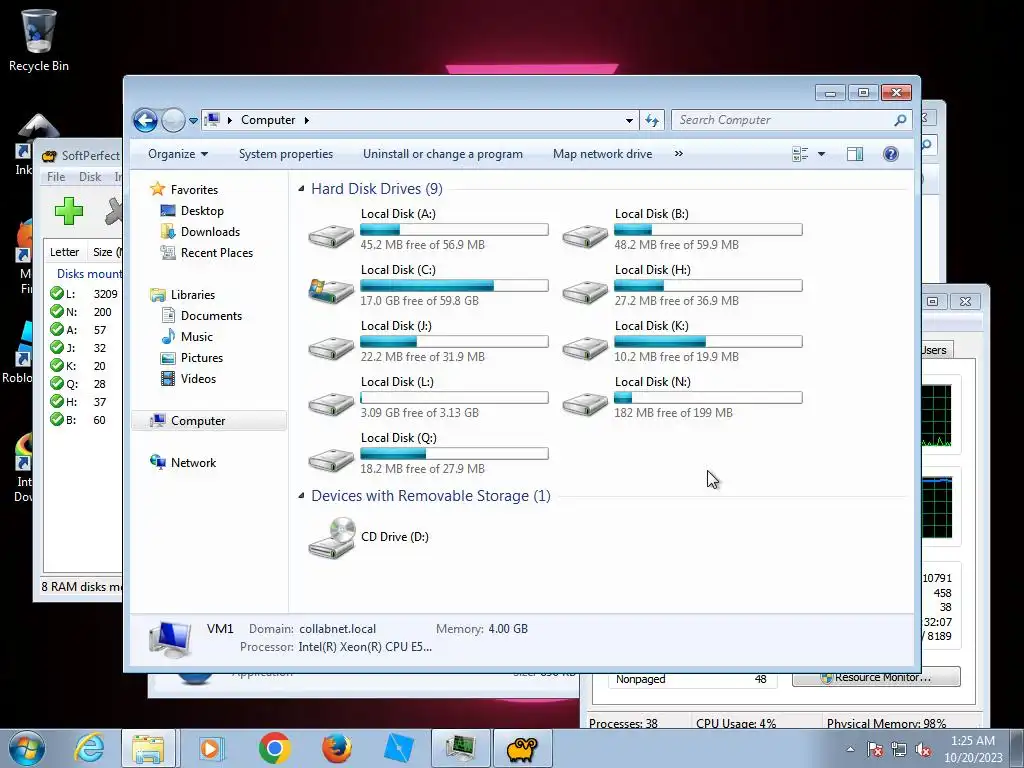This screenshot has height=768, width=1024.
Task: Select Pictures library
Action: 202,358
